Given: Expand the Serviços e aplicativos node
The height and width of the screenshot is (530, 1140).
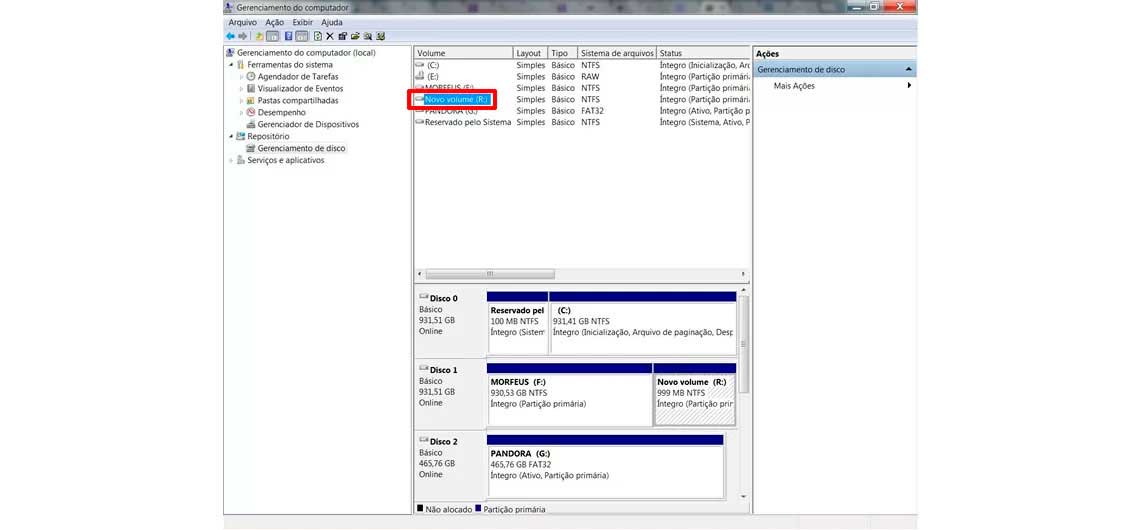Looking at the screenshot, I should (232, 160).
